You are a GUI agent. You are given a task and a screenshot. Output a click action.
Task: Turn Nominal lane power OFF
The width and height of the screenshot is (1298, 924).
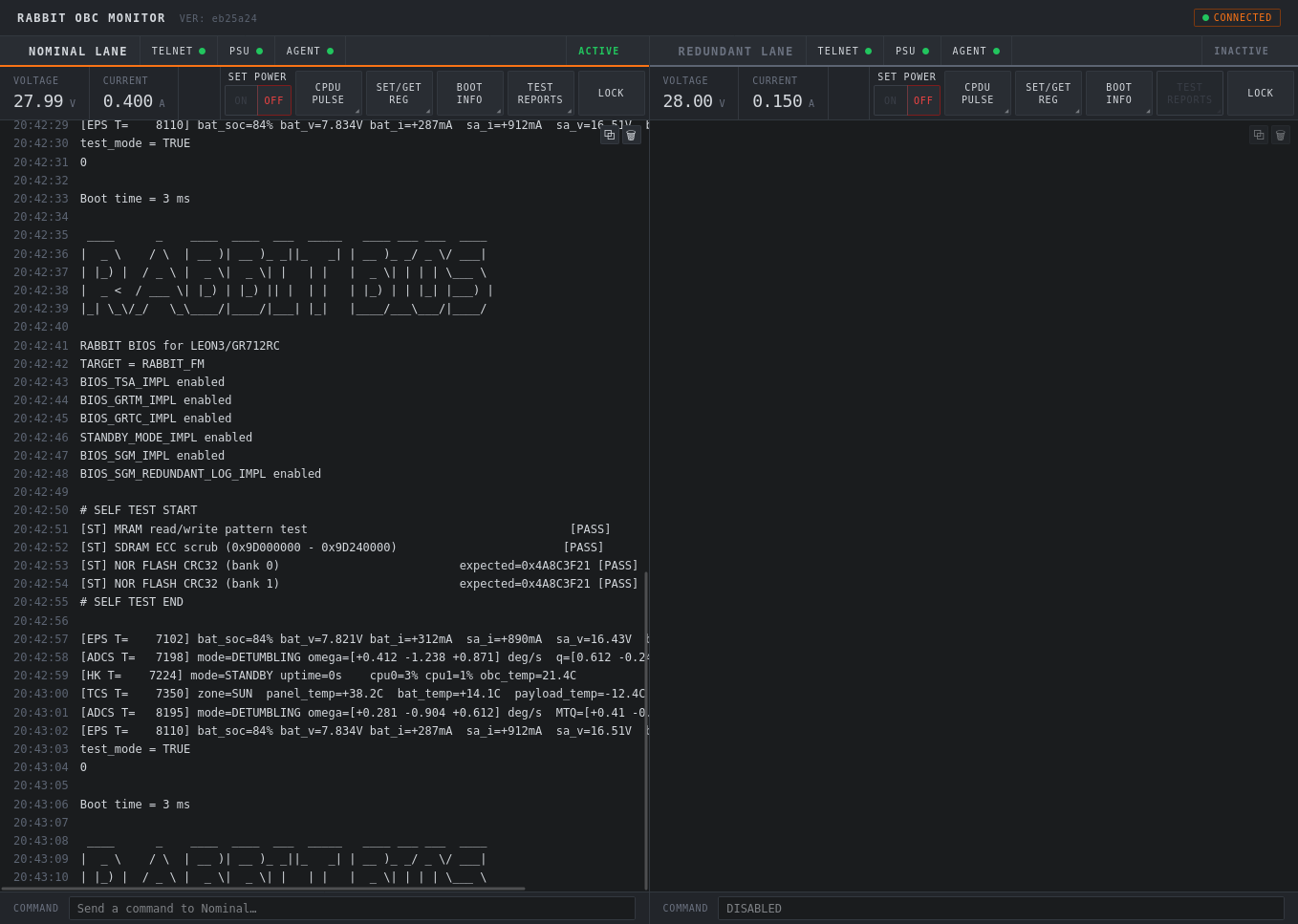coord(274,100)
